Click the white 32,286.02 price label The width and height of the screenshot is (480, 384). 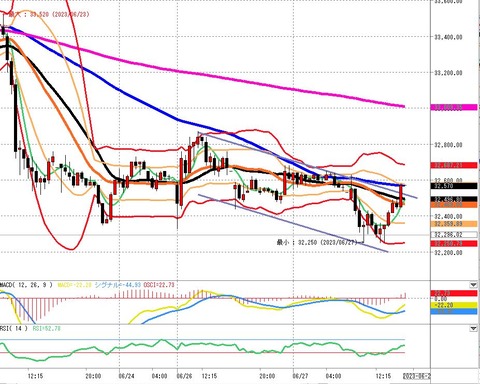(454, 234)
